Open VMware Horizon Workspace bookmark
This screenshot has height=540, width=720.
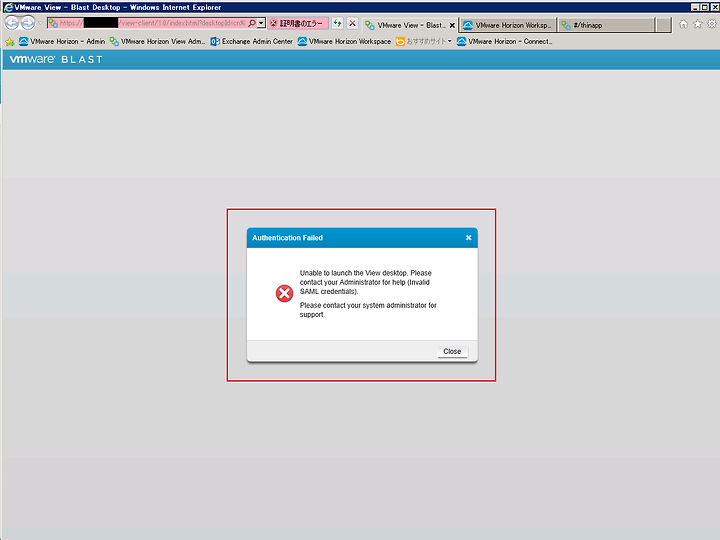pos(344,41)
